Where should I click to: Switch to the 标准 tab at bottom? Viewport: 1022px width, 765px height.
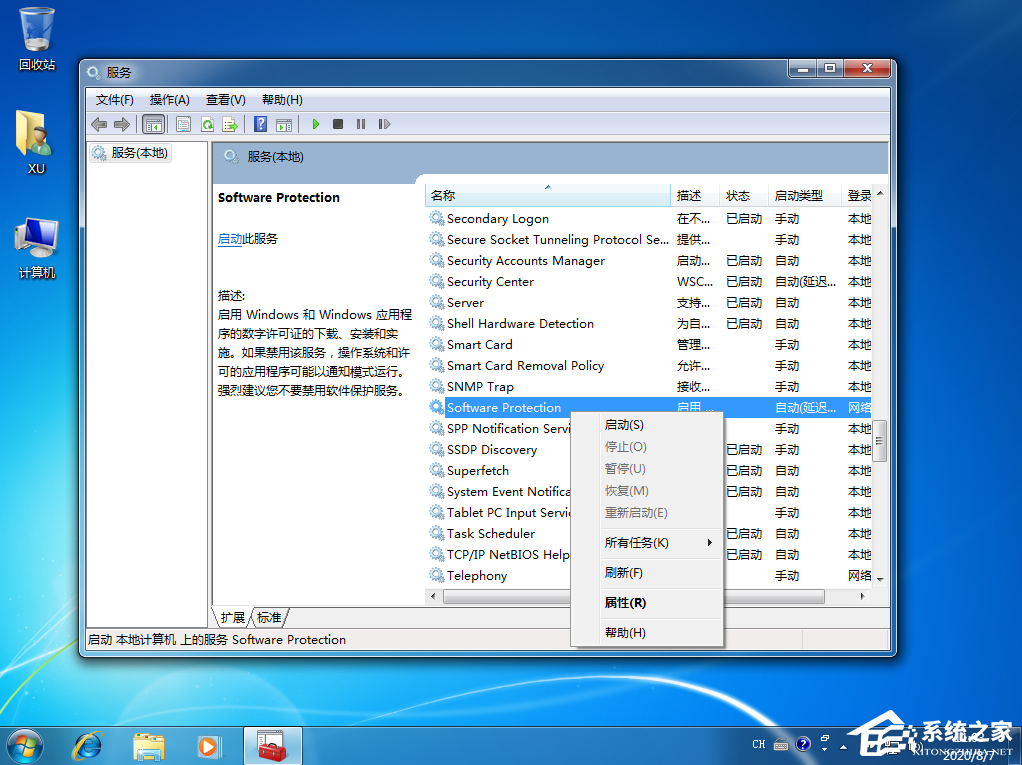268,617
